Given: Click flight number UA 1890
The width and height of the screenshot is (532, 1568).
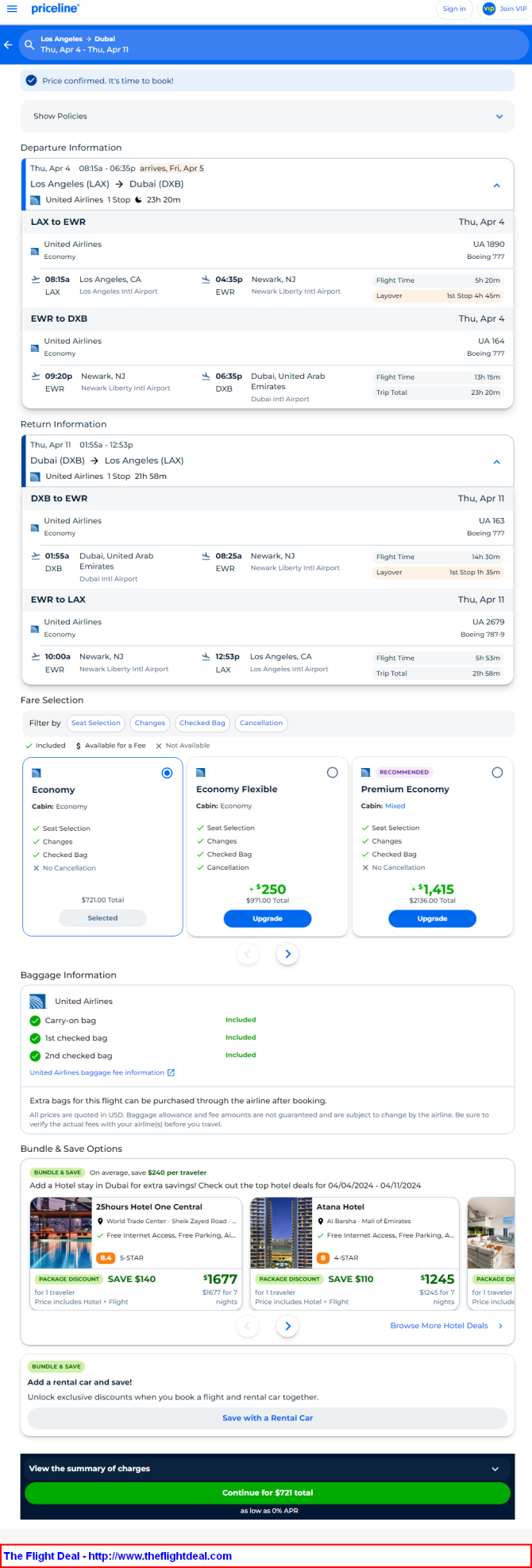Looking at the screenshot, I should point(488,245).
